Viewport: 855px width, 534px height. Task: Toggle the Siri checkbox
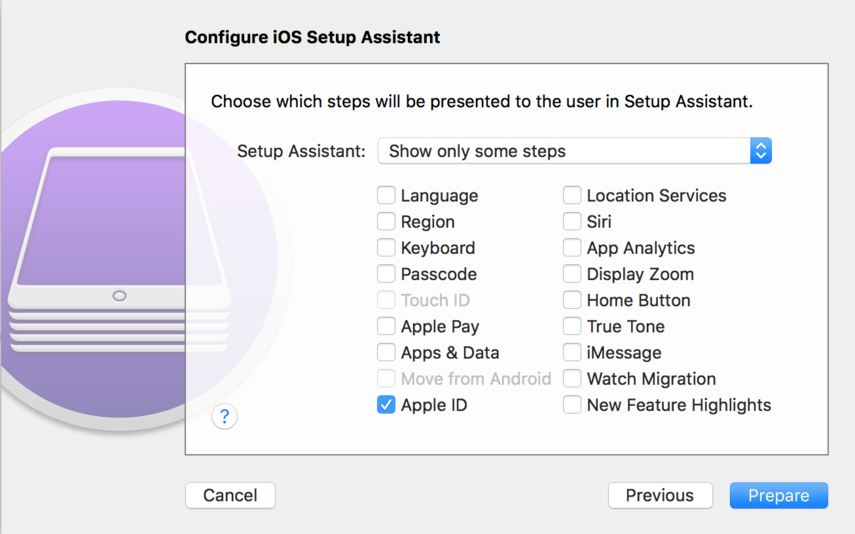(572, 222)
